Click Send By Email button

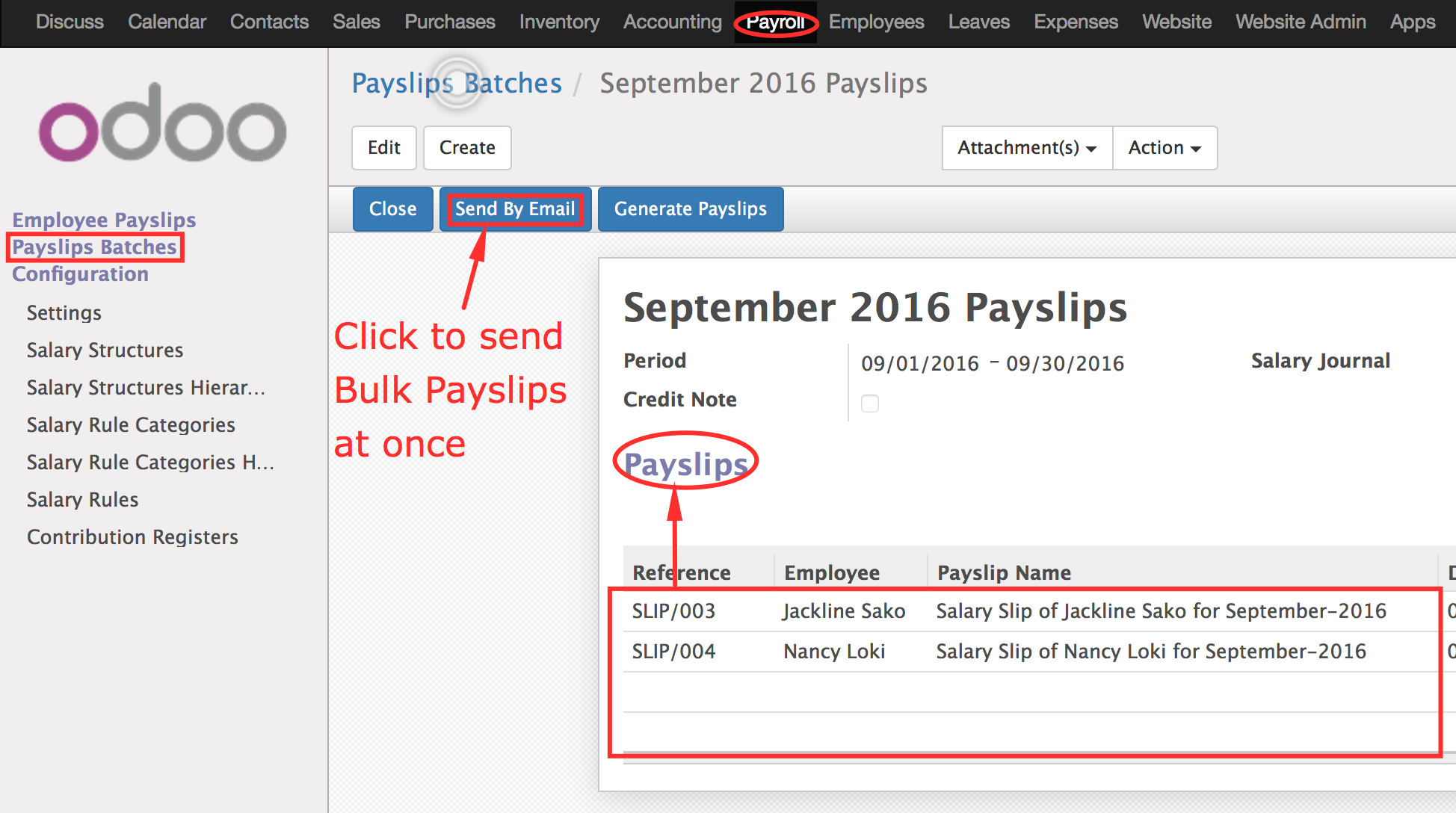click(x=515, y=209)
